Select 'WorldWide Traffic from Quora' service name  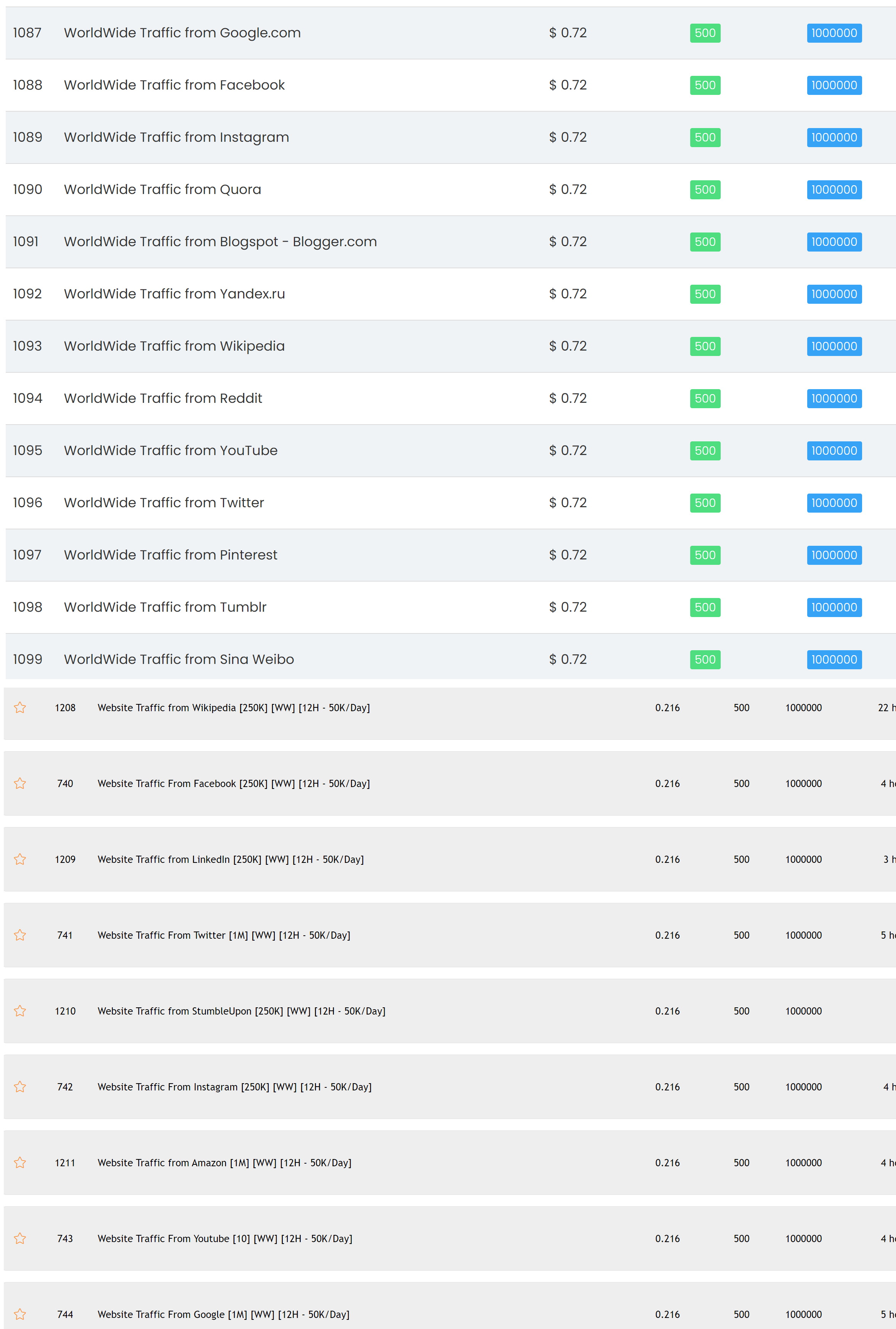(162, 190)
